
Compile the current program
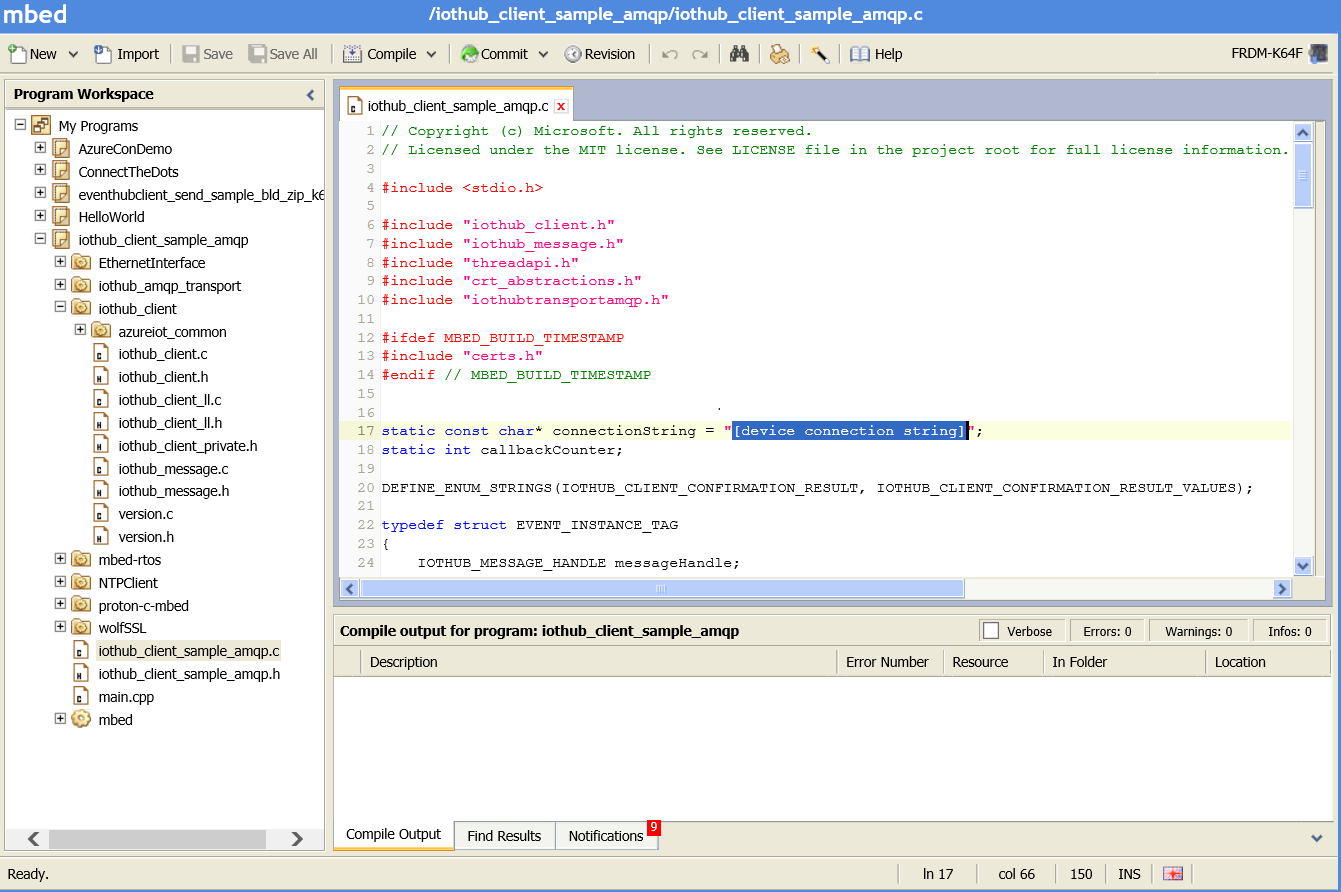click(379, 54)
